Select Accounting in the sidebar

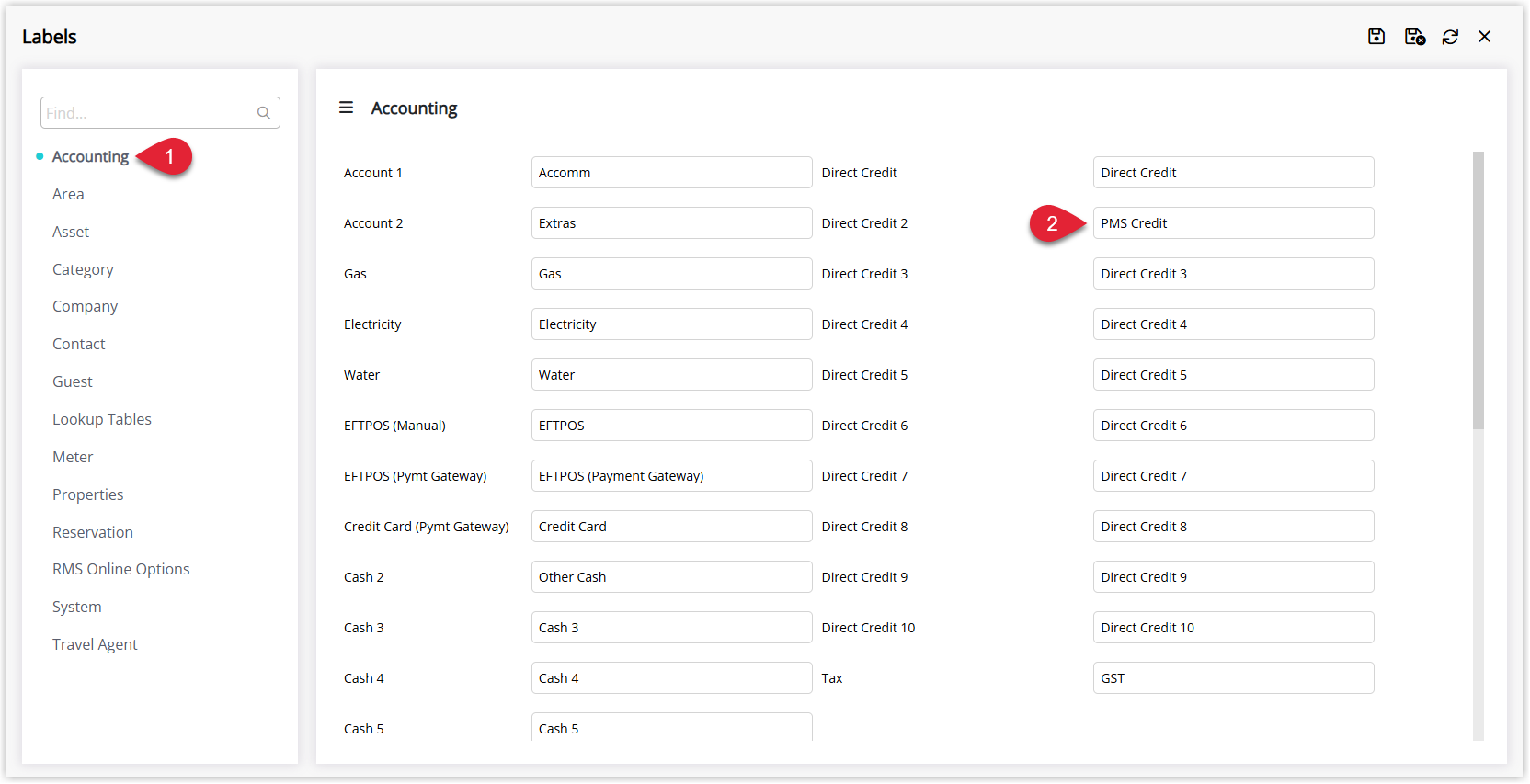click(x=90, y=156)
